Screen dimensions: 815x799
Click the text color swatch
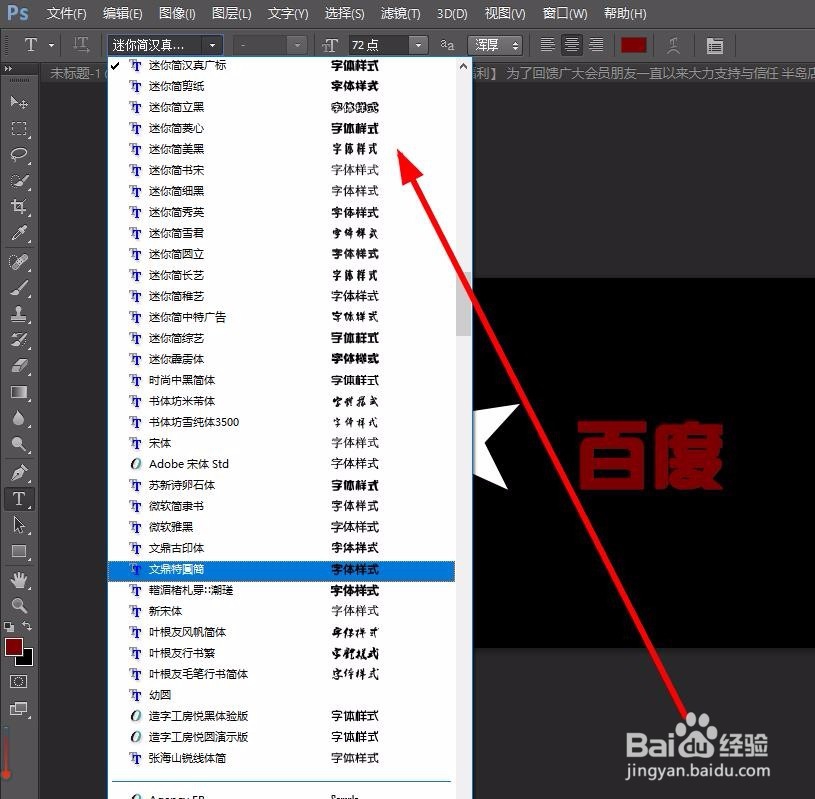click(x=633, y=45)
